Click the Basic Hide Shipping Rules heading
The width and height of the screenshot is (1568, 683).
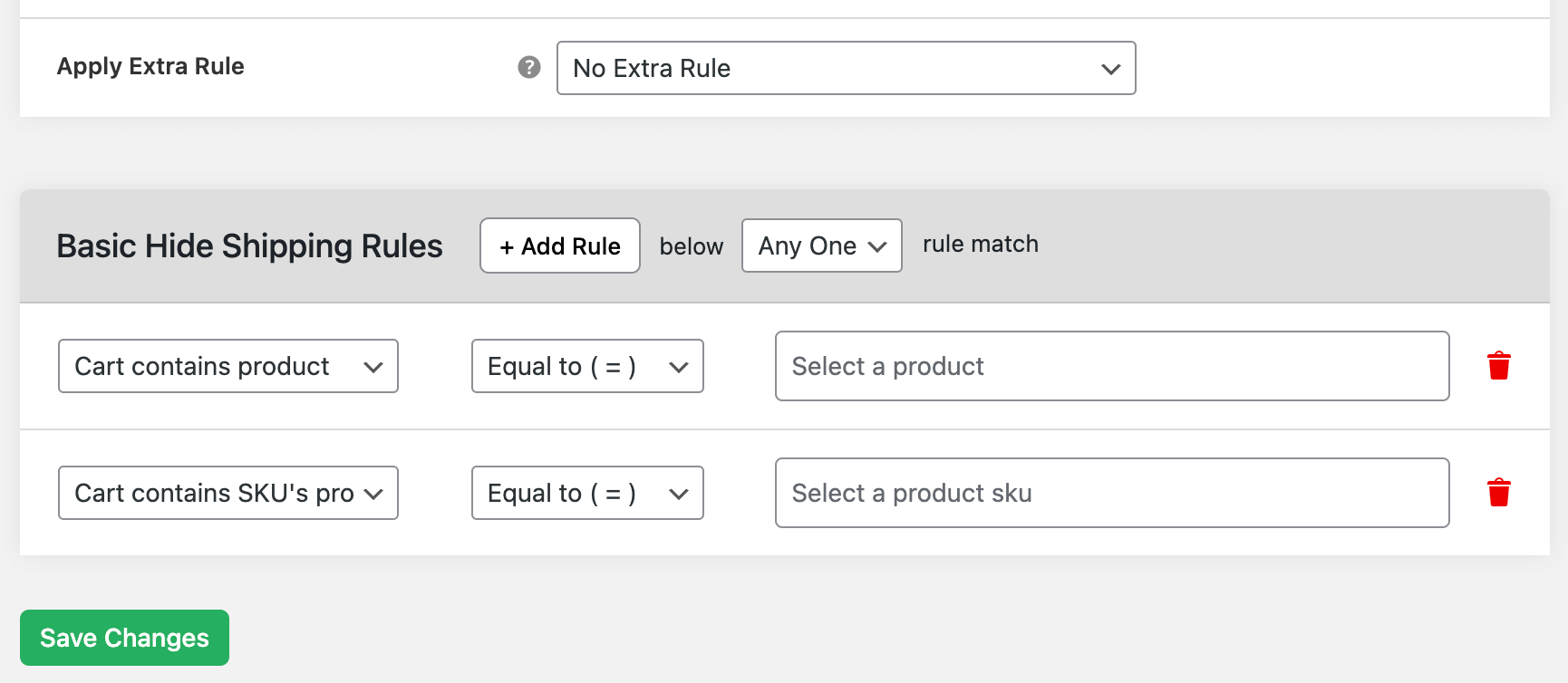[249, 246]
